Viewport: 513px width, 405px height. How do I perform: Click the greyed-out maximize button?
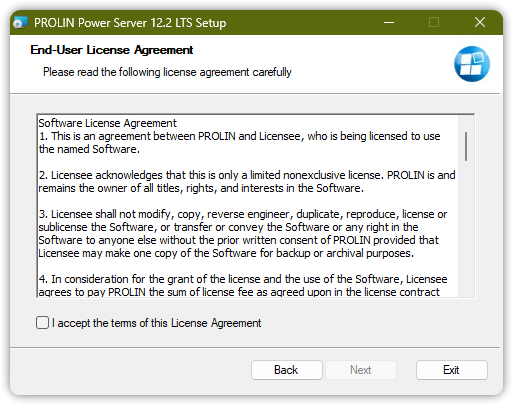pos(434,23)
